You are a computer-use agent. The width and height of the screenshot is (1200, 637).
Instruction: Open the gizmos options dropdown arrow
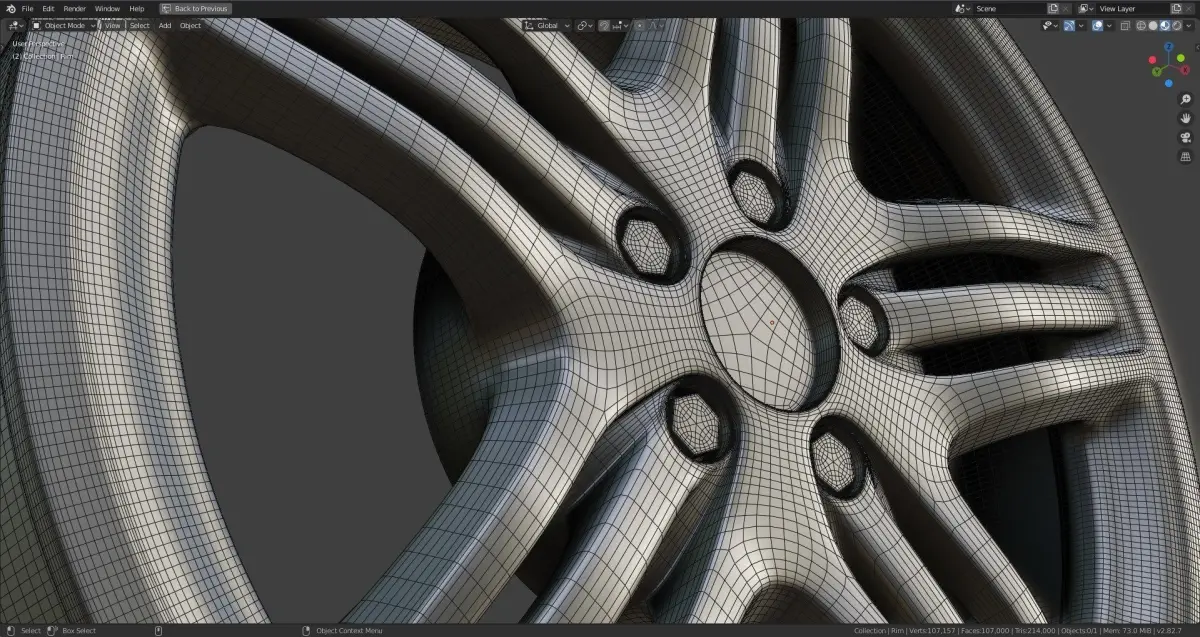tap(1081, 25)
